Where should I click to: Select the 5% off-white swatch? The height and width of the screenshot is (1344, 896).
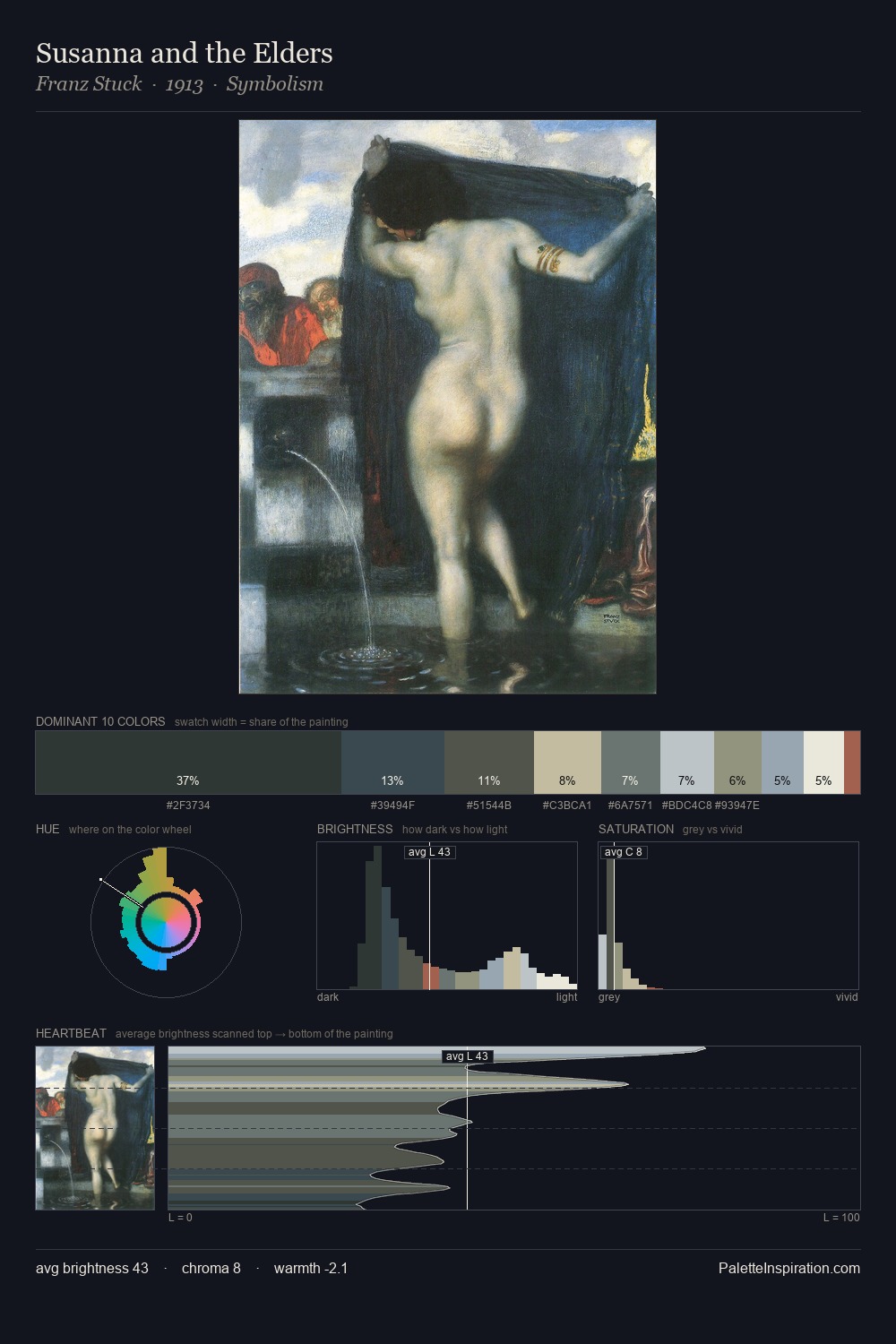(x=823, y=762)
